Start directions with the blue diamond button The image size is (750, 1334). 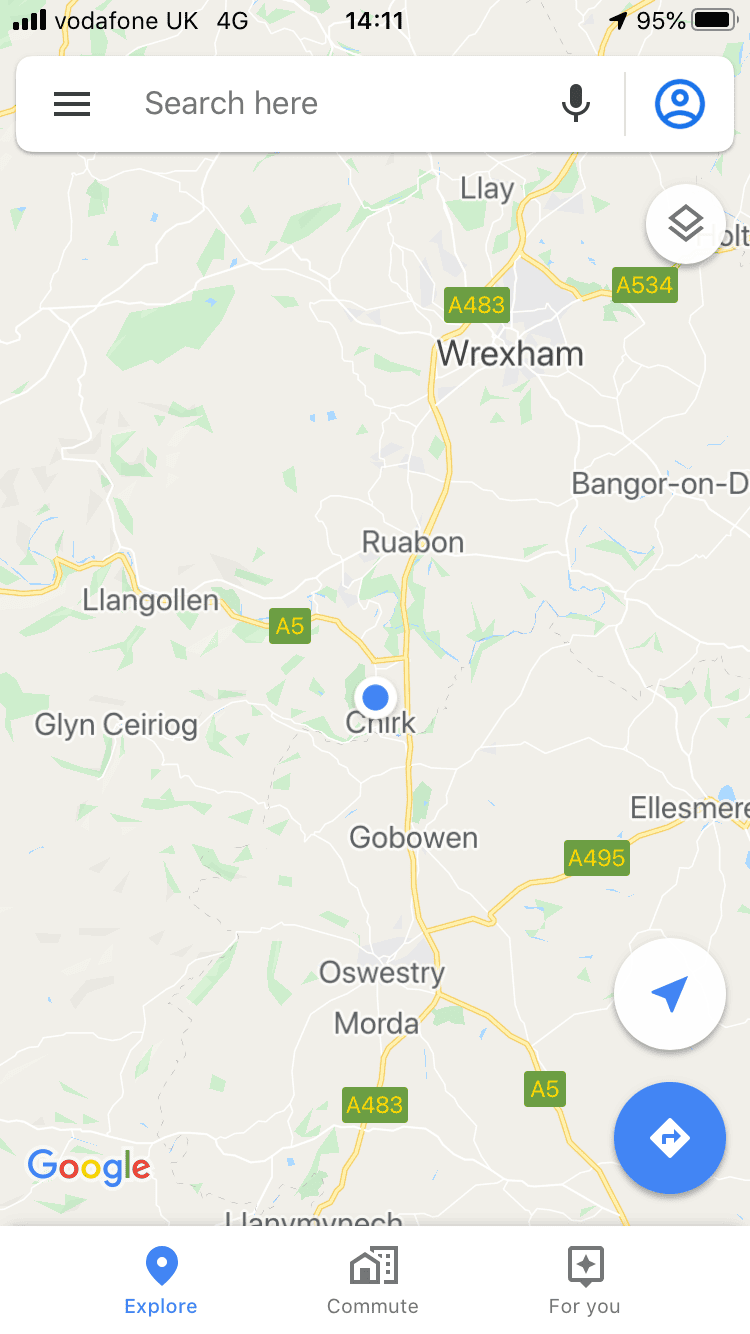coord(670,1138)
